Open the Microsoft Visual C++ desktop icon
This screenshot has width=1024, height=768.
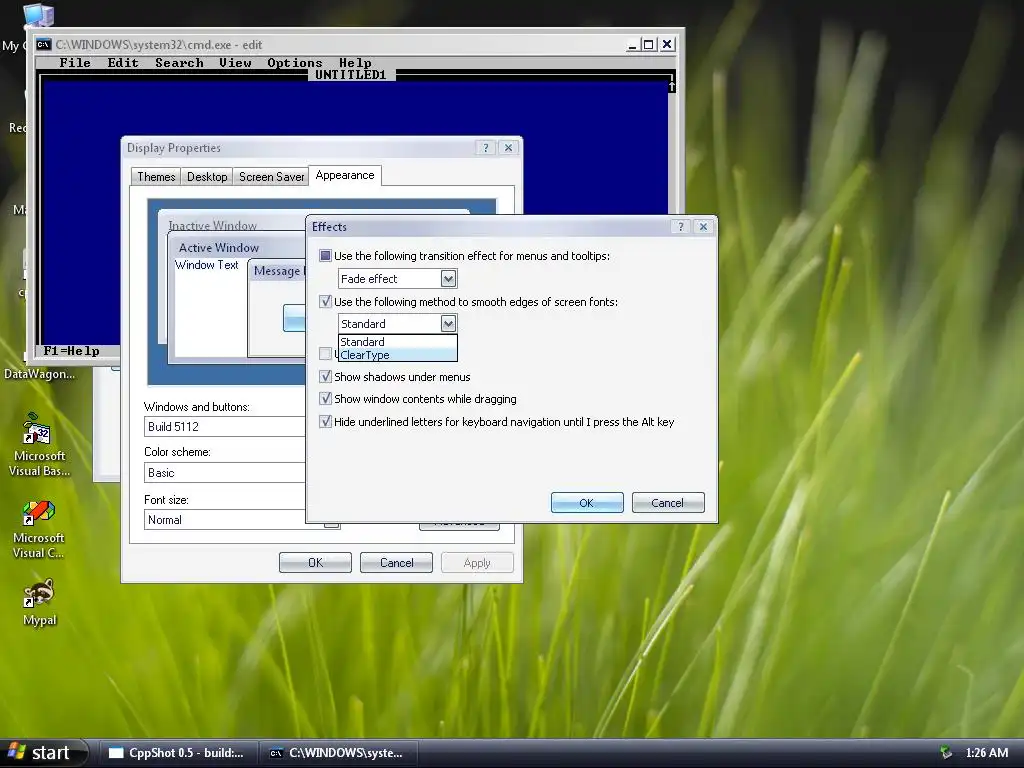(39, 528)
